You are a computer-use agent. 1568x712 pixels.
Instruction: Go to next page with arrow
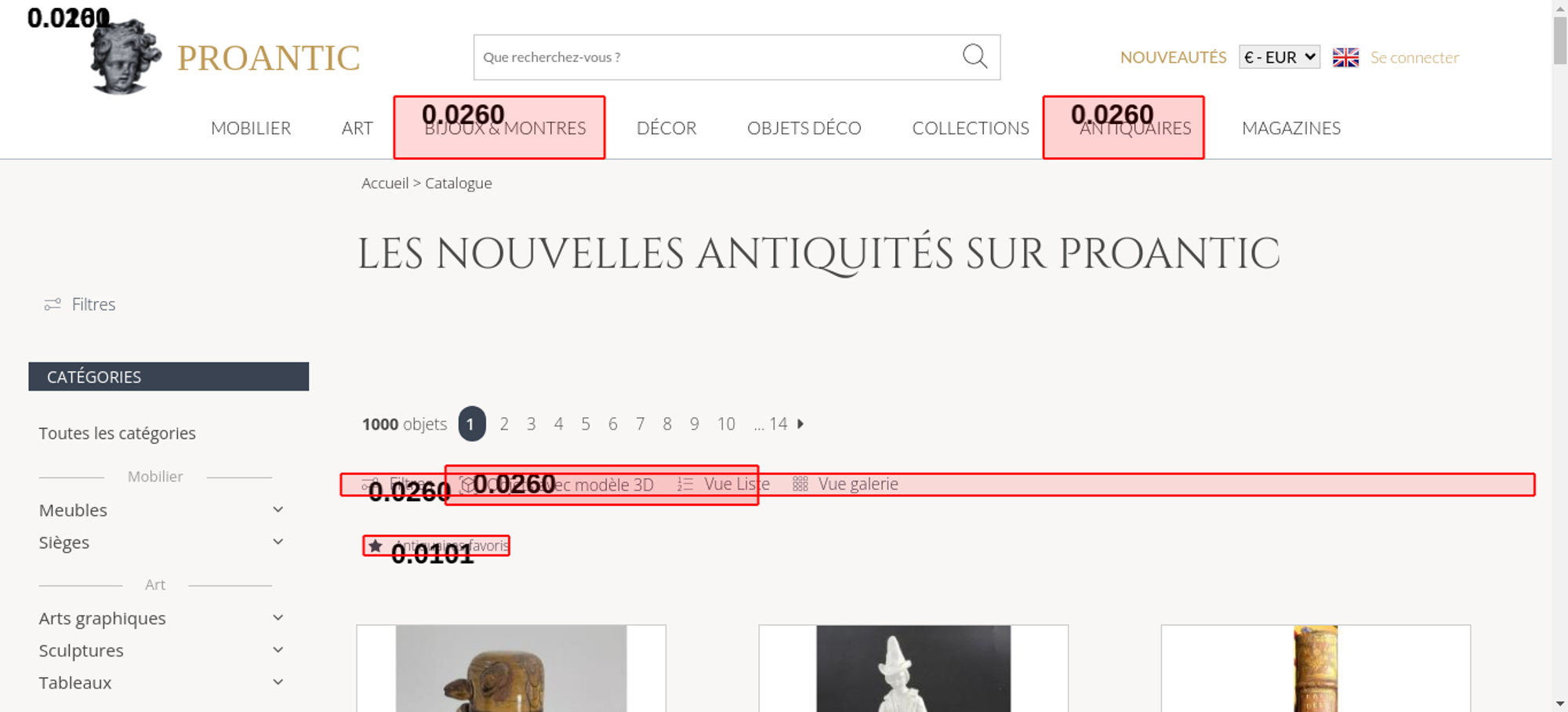(x=800, y=424)
